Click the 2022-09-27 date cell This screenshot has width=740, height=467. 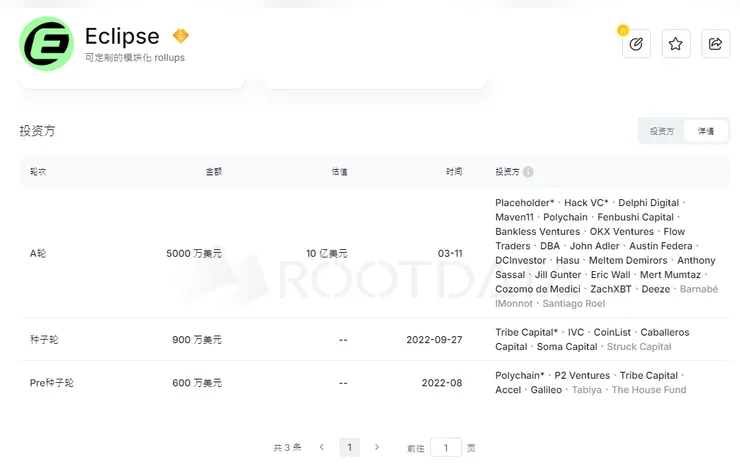[x=434, y=340]
